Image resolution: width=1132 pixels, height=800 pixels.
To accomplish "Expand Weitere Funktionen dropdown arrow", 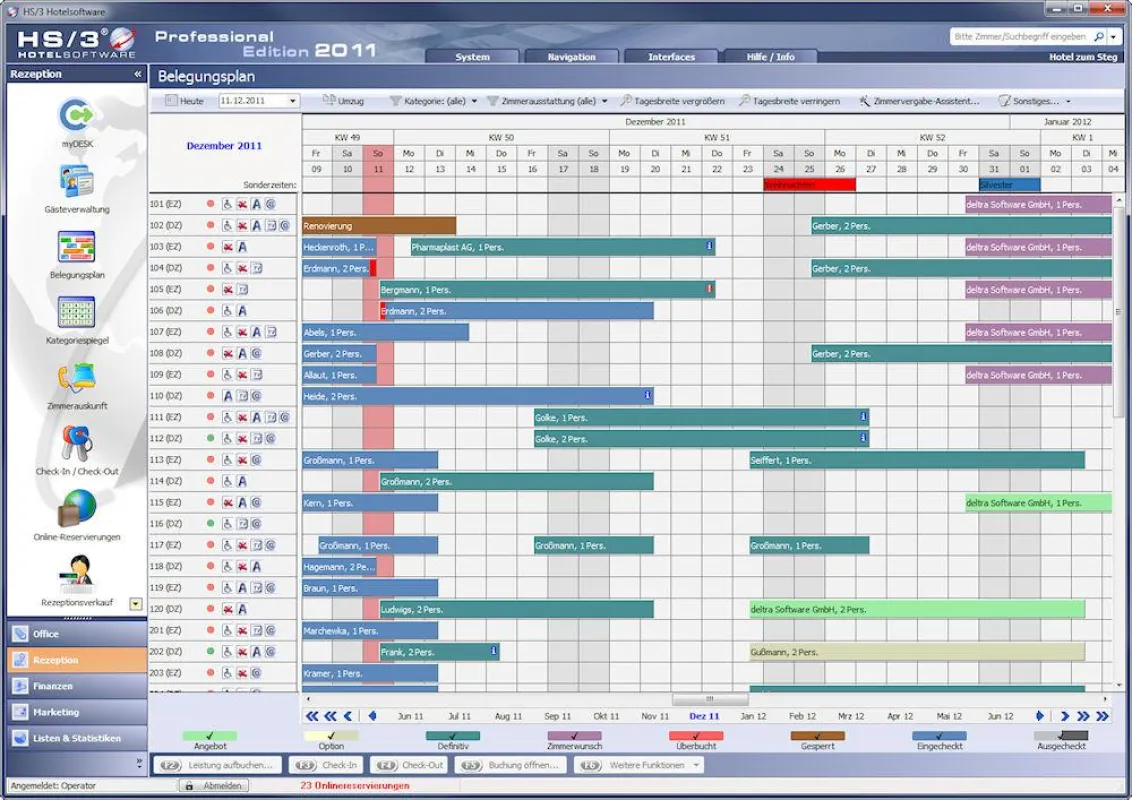I will 696,765.
